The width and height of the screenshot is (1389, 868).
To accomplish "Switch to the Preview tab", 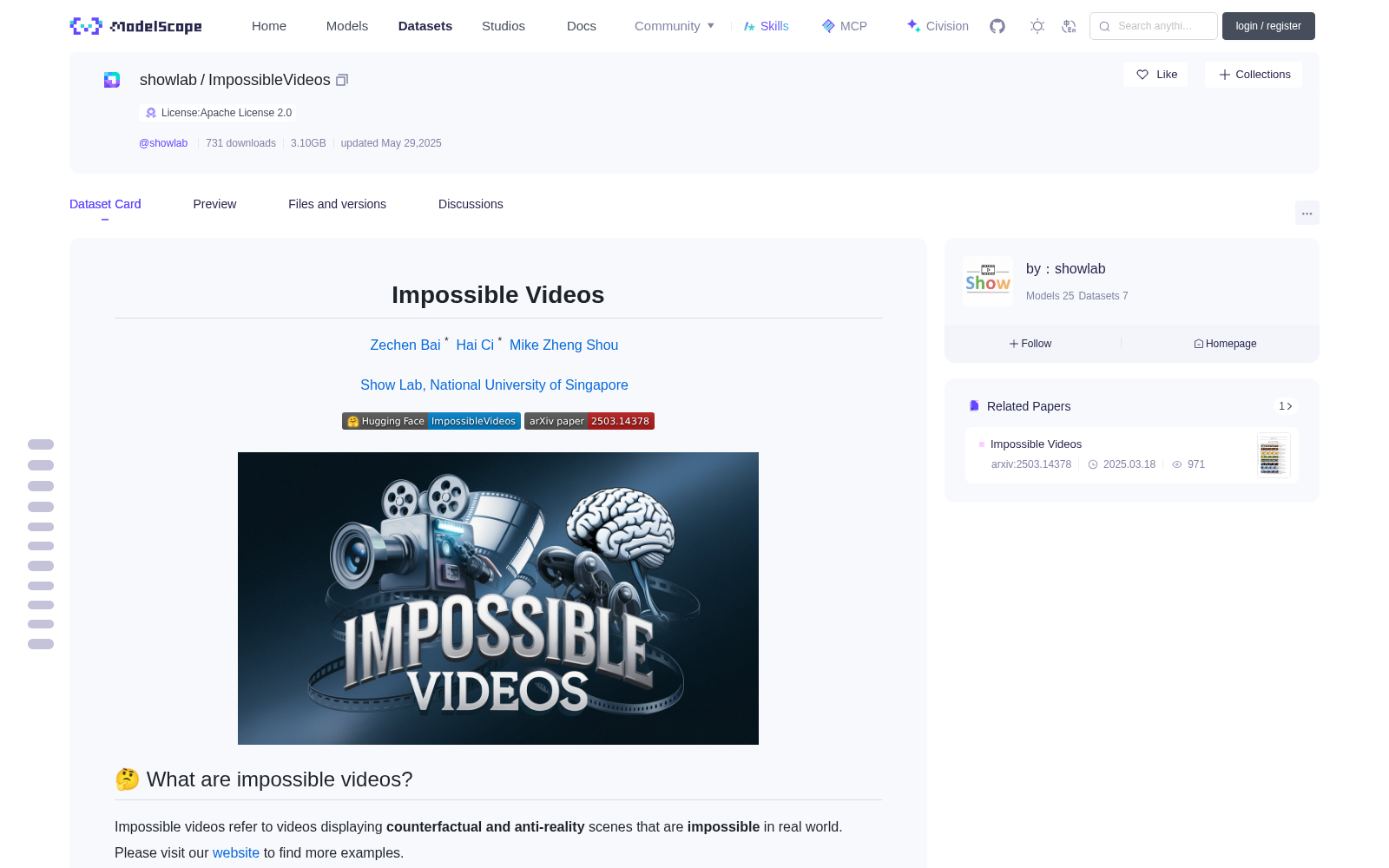I will (x=214, y=204).
